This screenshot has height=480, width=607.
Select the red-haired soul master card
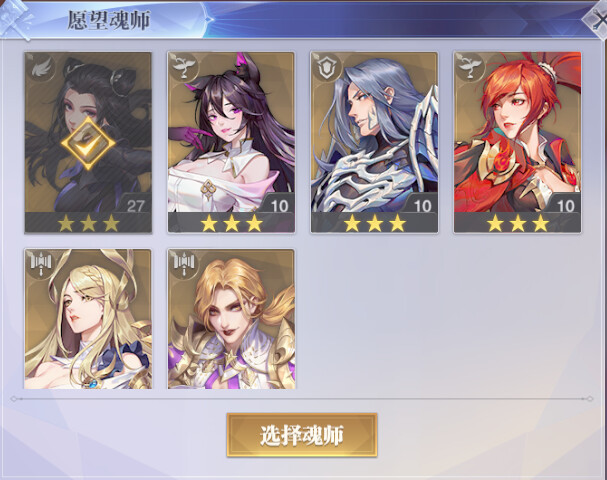518,142
